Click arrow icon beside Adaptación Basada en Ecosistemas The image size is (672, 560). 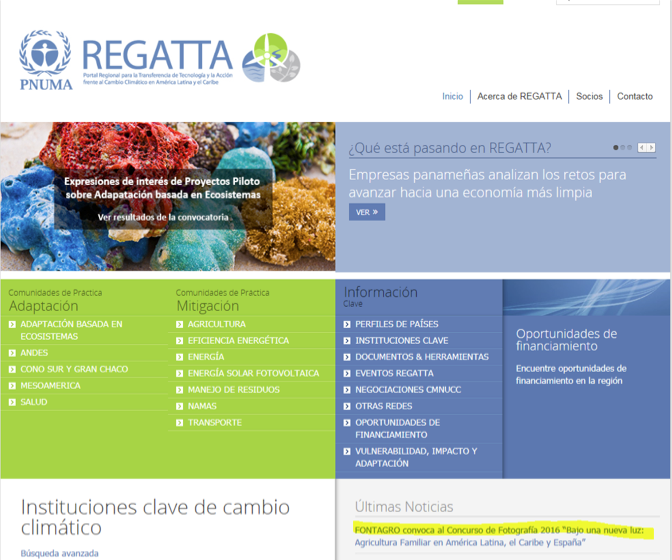click(x=12, y=324)
